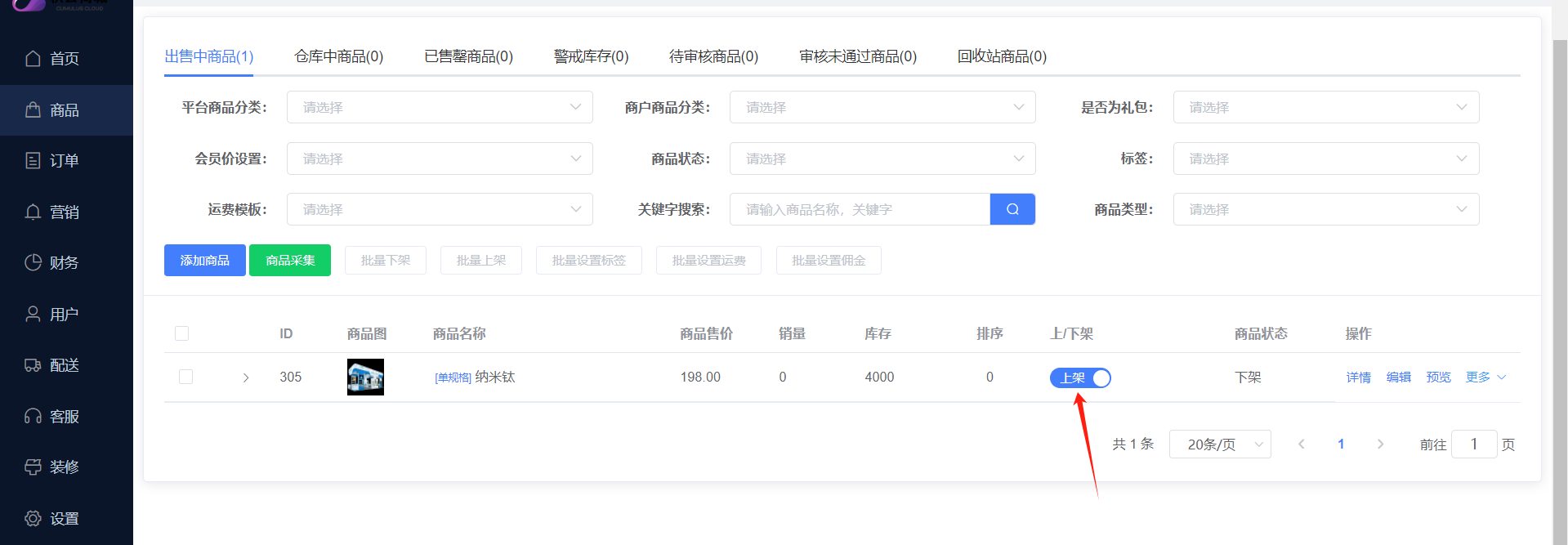
Task: Open the 20条/页 page size dropdown
Action: point(1219,444)
